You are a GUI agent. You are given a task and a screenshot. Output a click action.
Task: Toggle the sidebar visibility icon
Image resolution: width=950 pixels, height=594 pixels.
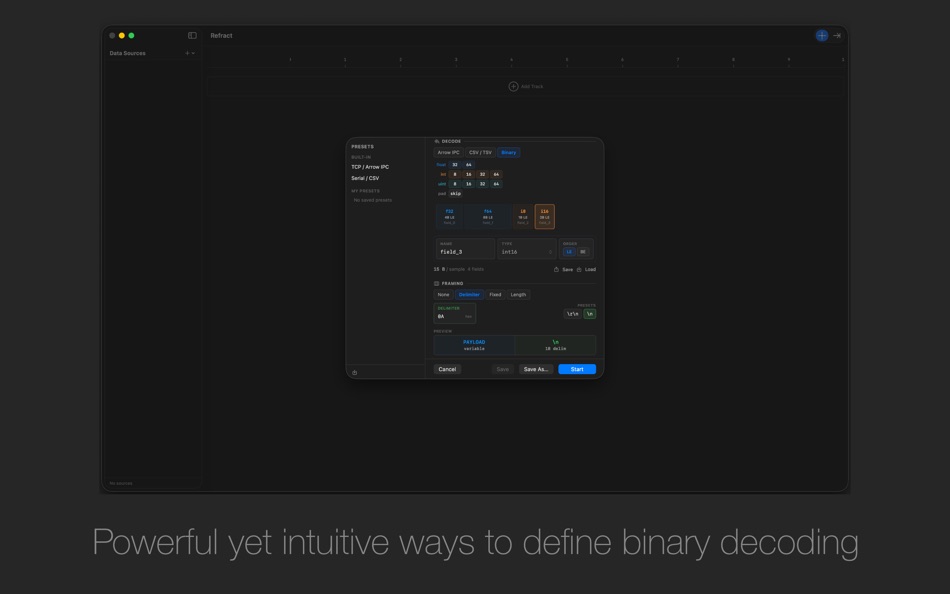(192, 35)
